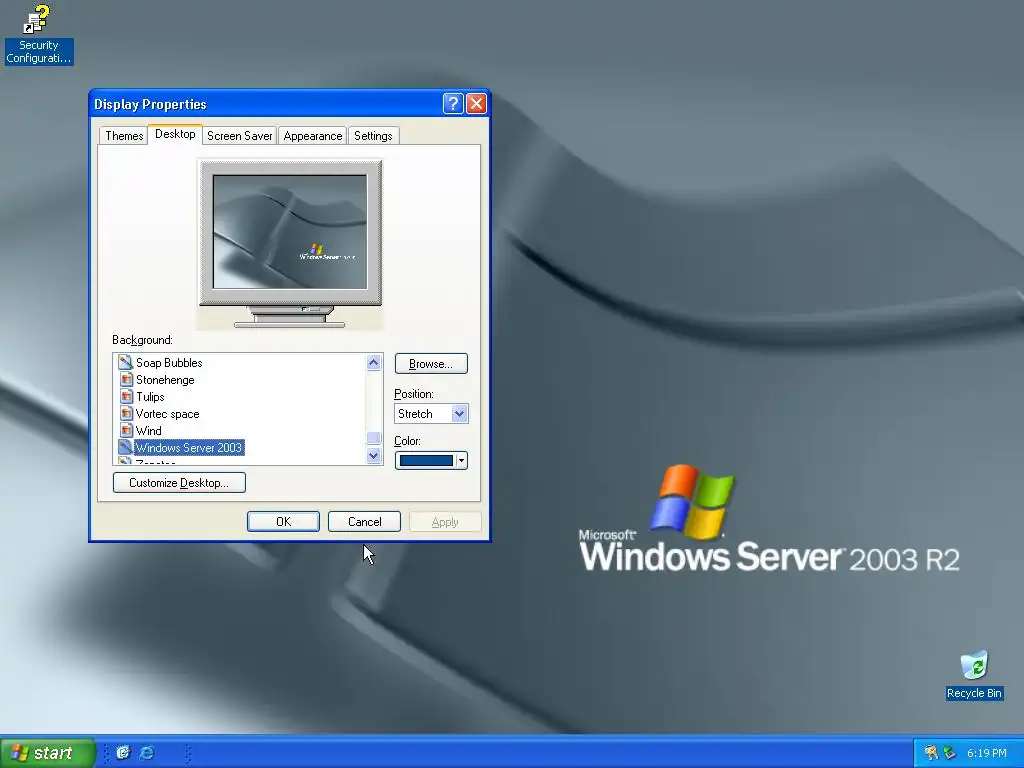Click the greyed-out Apply button
The height and width of the screenshot is (768, 1024).
(445, 522)
